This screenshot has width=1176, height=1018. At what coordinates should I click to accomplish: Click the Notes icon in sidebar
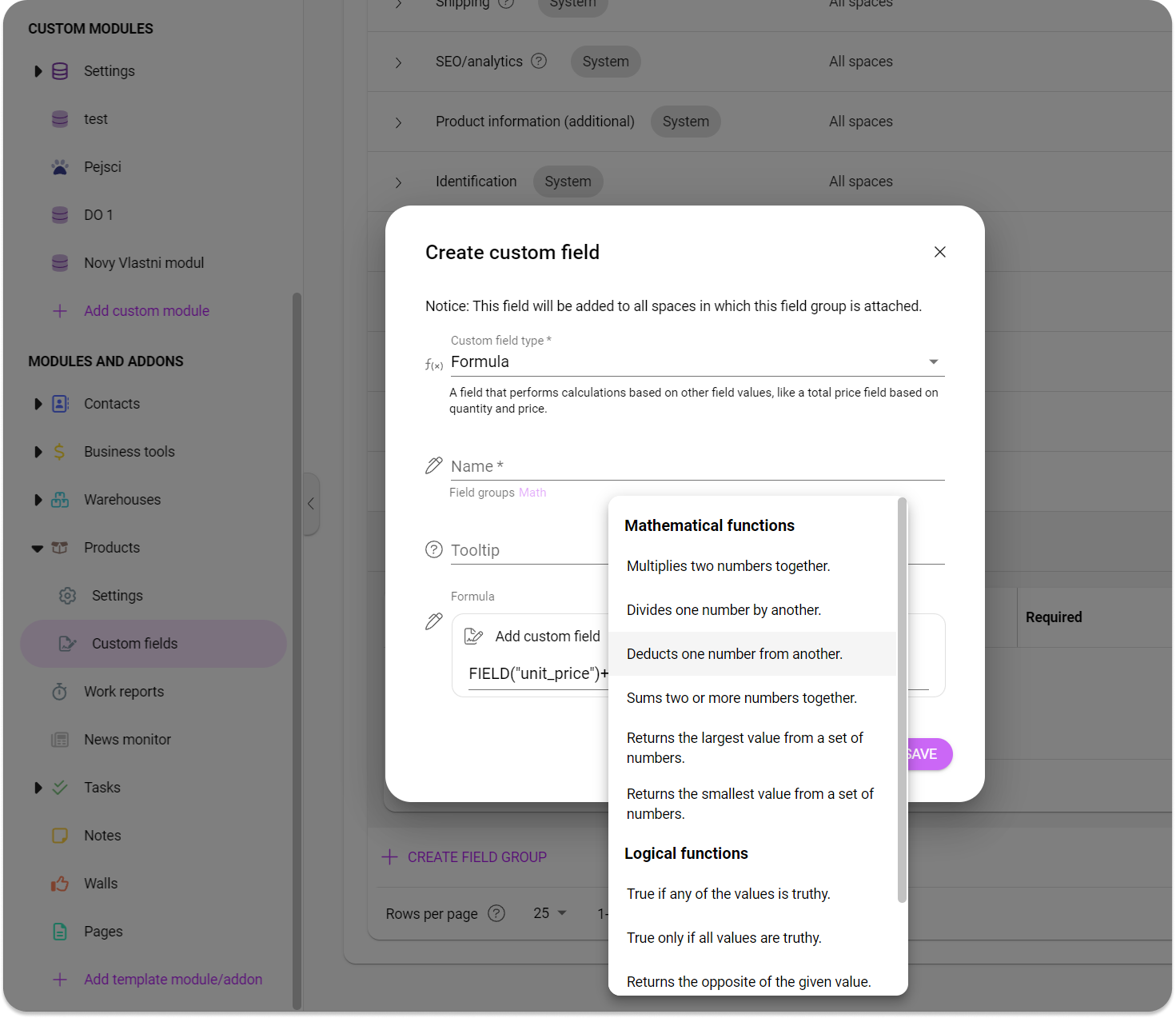tap(59, 835)
